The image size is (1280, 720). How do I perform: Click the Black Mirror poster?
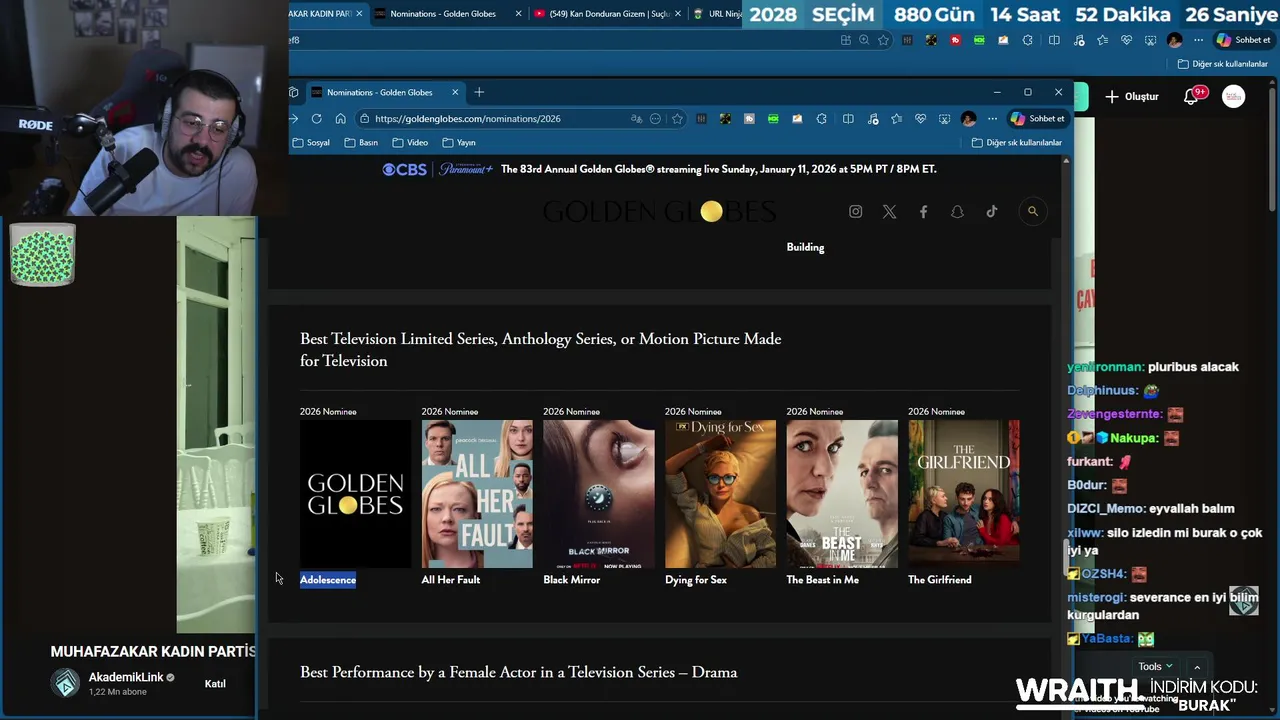[x=599, y=494]
